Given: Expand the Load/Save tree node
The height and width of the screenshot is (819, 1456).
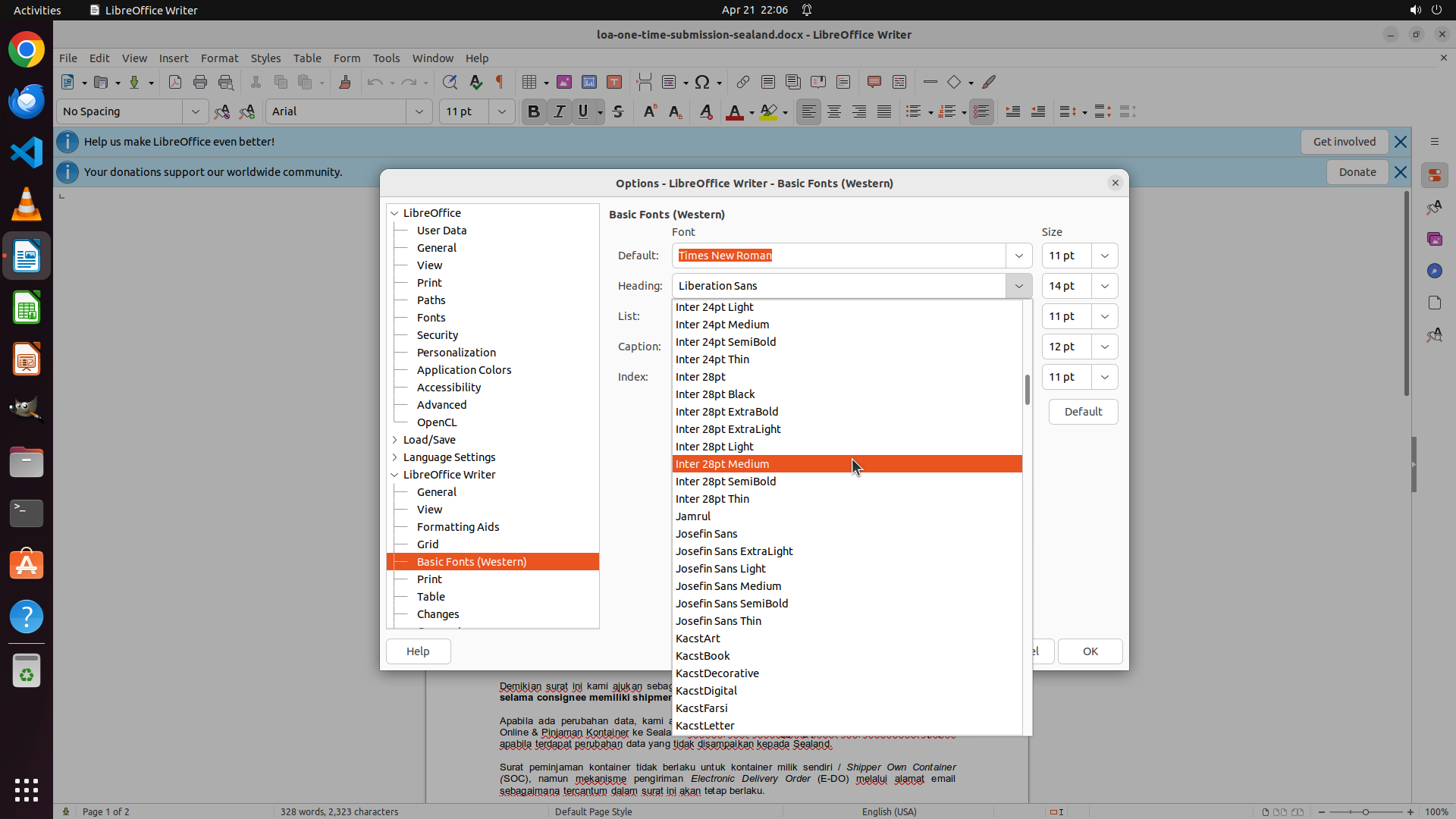Looking at the screenshot, I should click(x=395, y=440).
